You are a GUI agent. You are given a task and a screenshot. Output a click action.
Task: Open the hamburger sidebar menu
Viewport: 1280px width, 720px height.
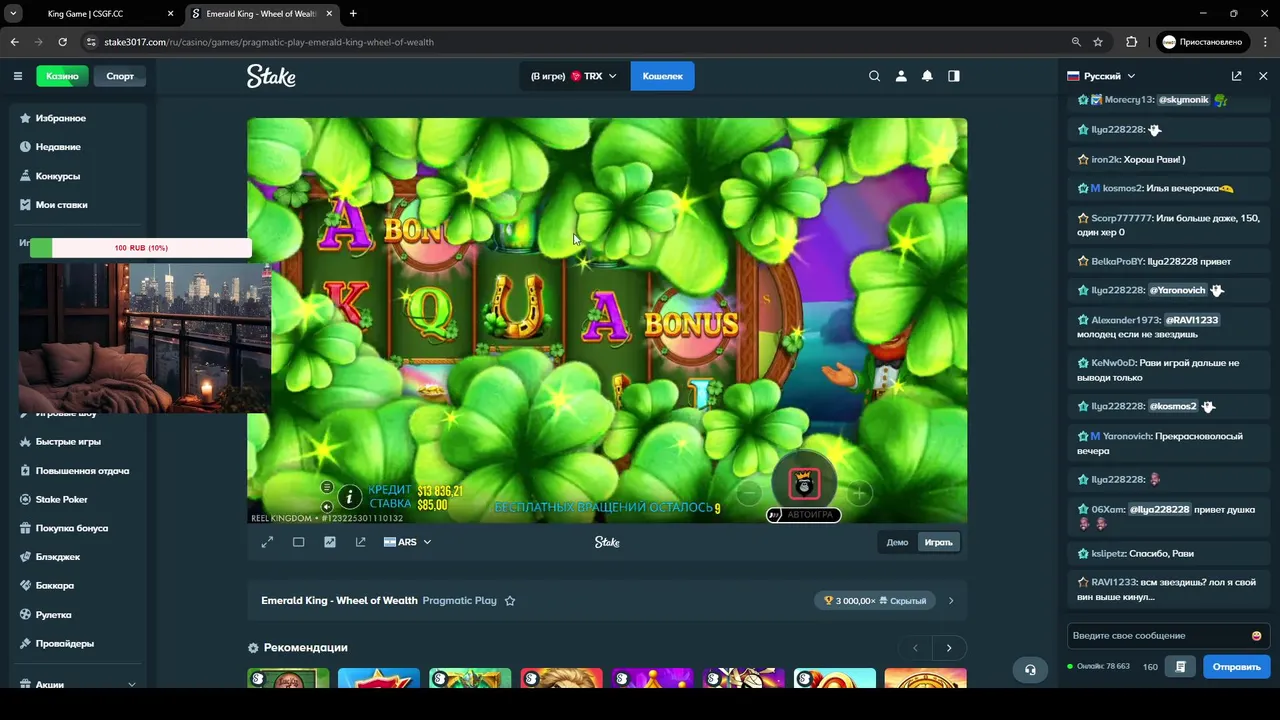coord(18,76)
